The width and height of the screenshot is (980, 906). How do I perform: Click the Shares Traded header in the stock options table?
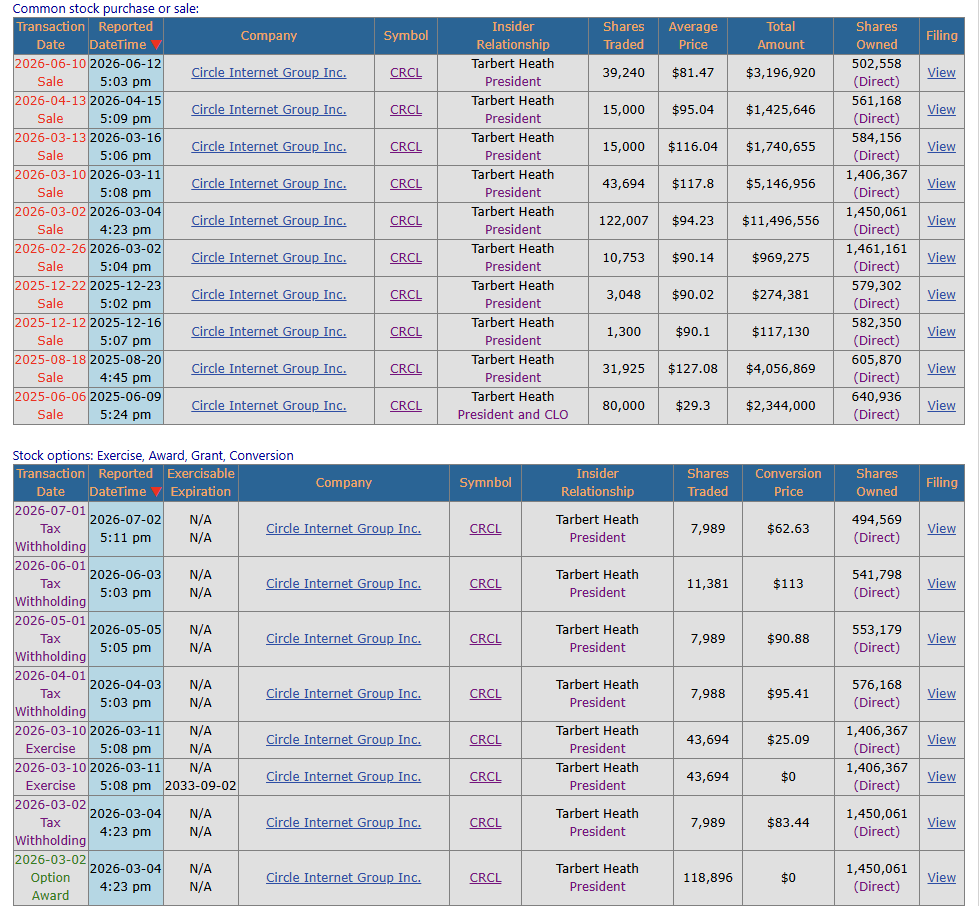(x=708, y=482)
